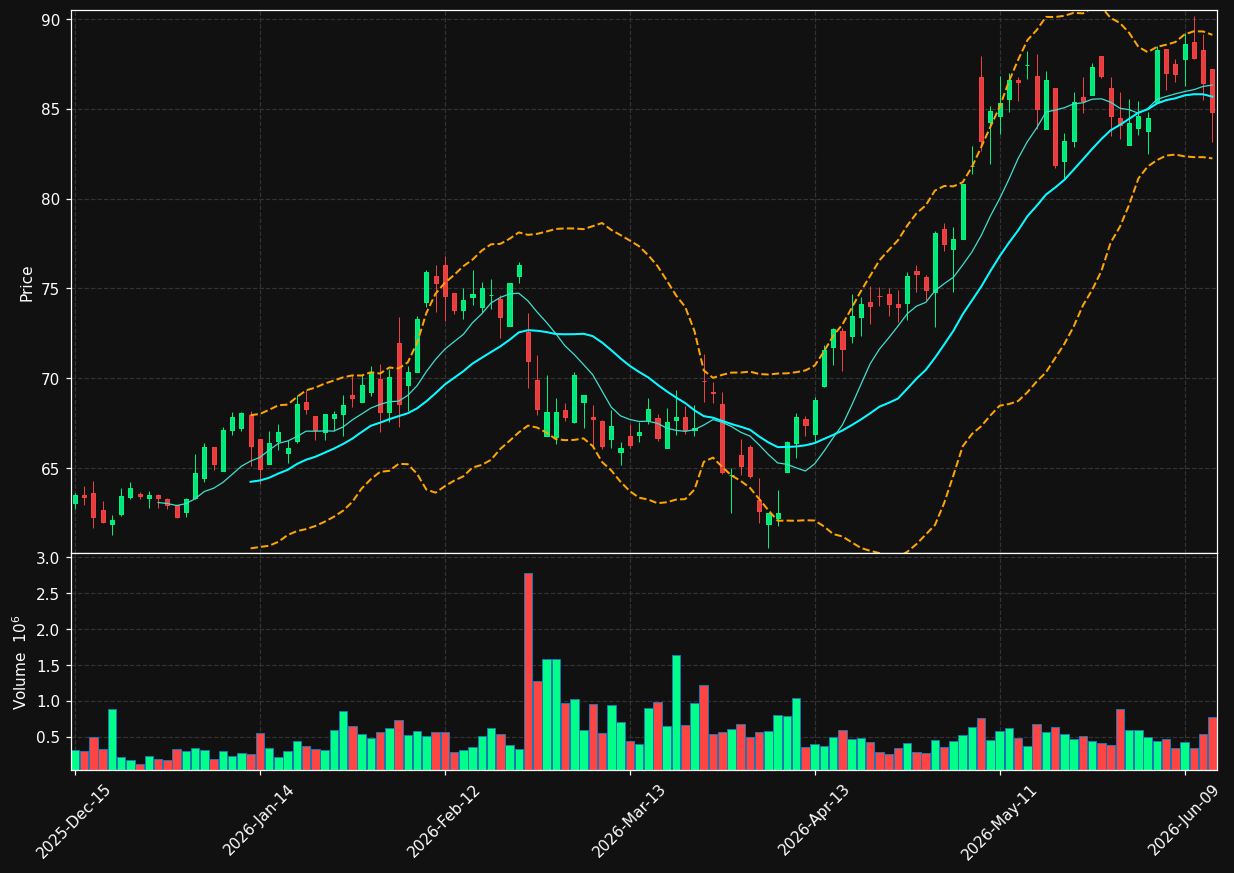
Task: Click the 2026-Jan-14 date label
Action: [x=259, y=820]
